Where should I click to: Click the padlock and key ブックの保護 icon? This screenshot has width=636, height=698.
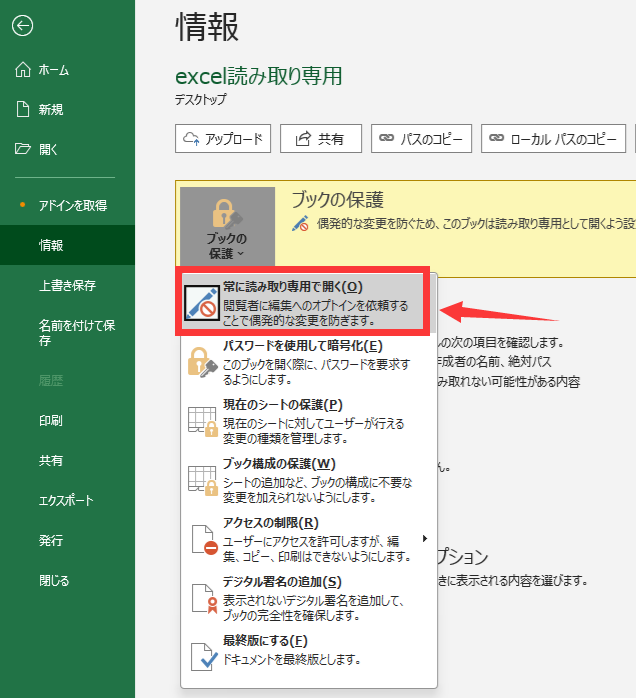[x=227, y=214]
